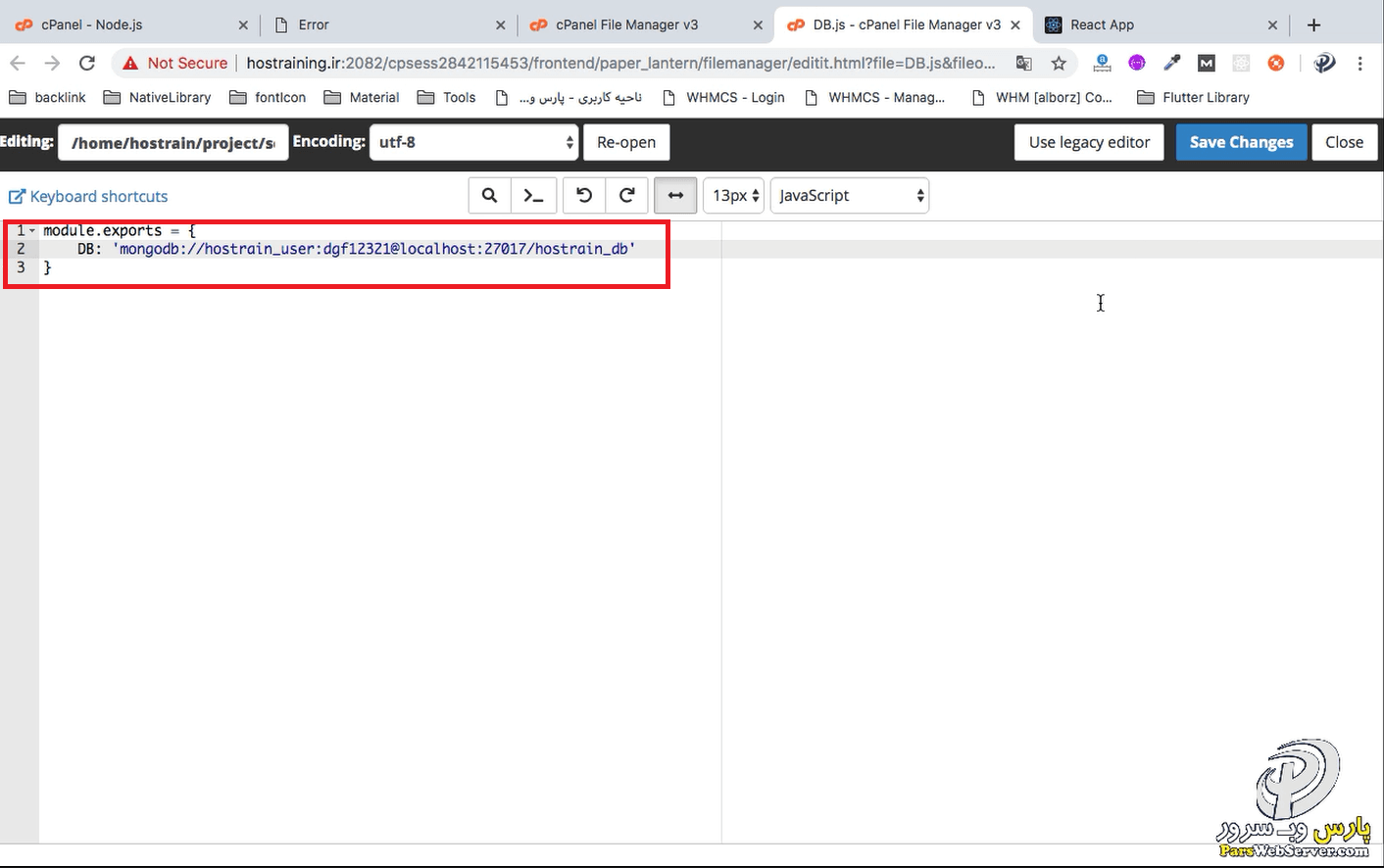Undo the last edit
Image resolution: width=1384 pixels, height=868 pixels.
coord(583,195)
